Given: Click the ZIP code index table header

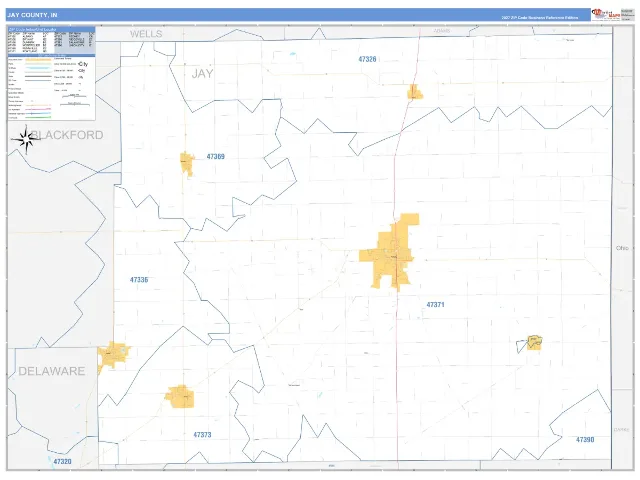Looking at the screenshot, I should point(51,29).
